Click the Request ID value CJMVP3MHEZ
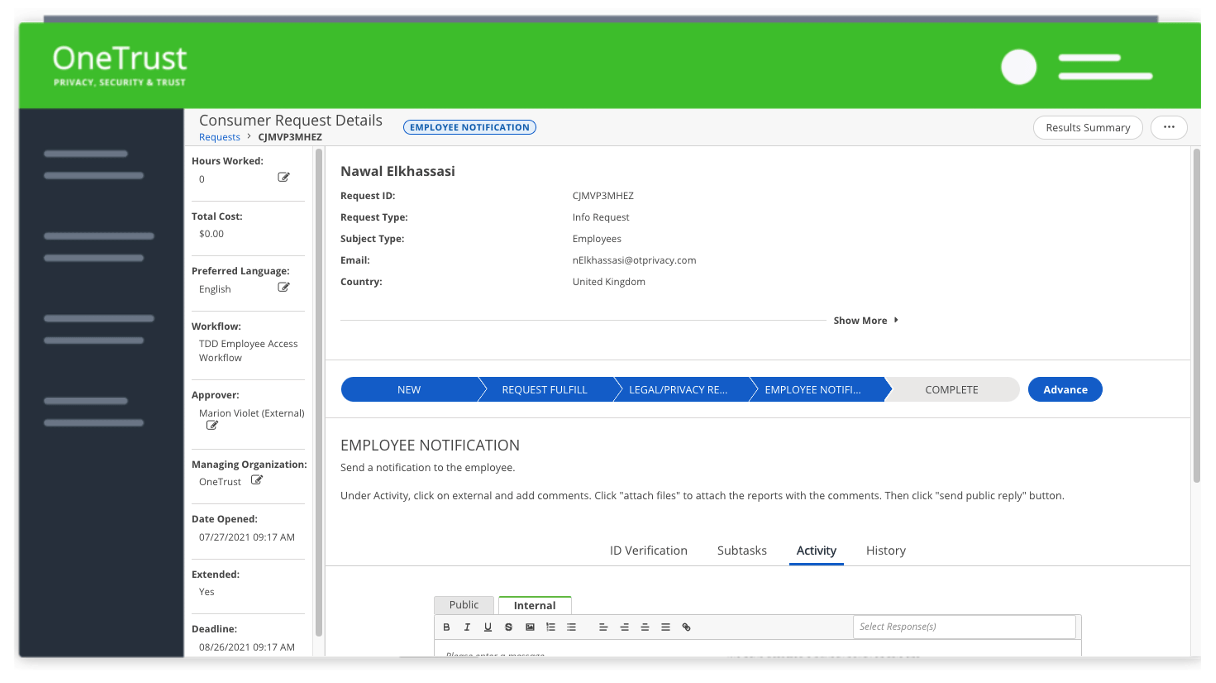1216x683 pixels. click(603, 196)
